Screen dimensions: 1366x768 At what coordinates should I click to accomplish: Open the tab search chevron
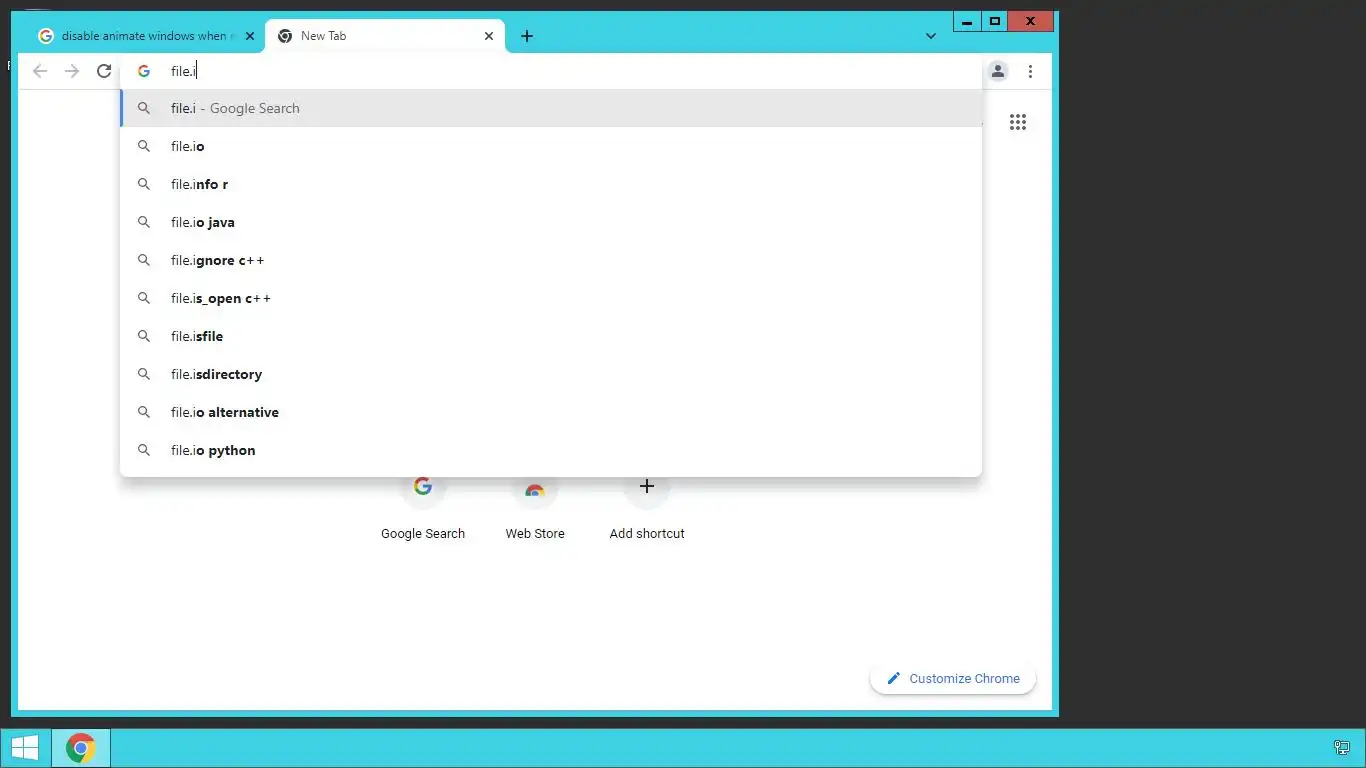click(x=931, y=36)
